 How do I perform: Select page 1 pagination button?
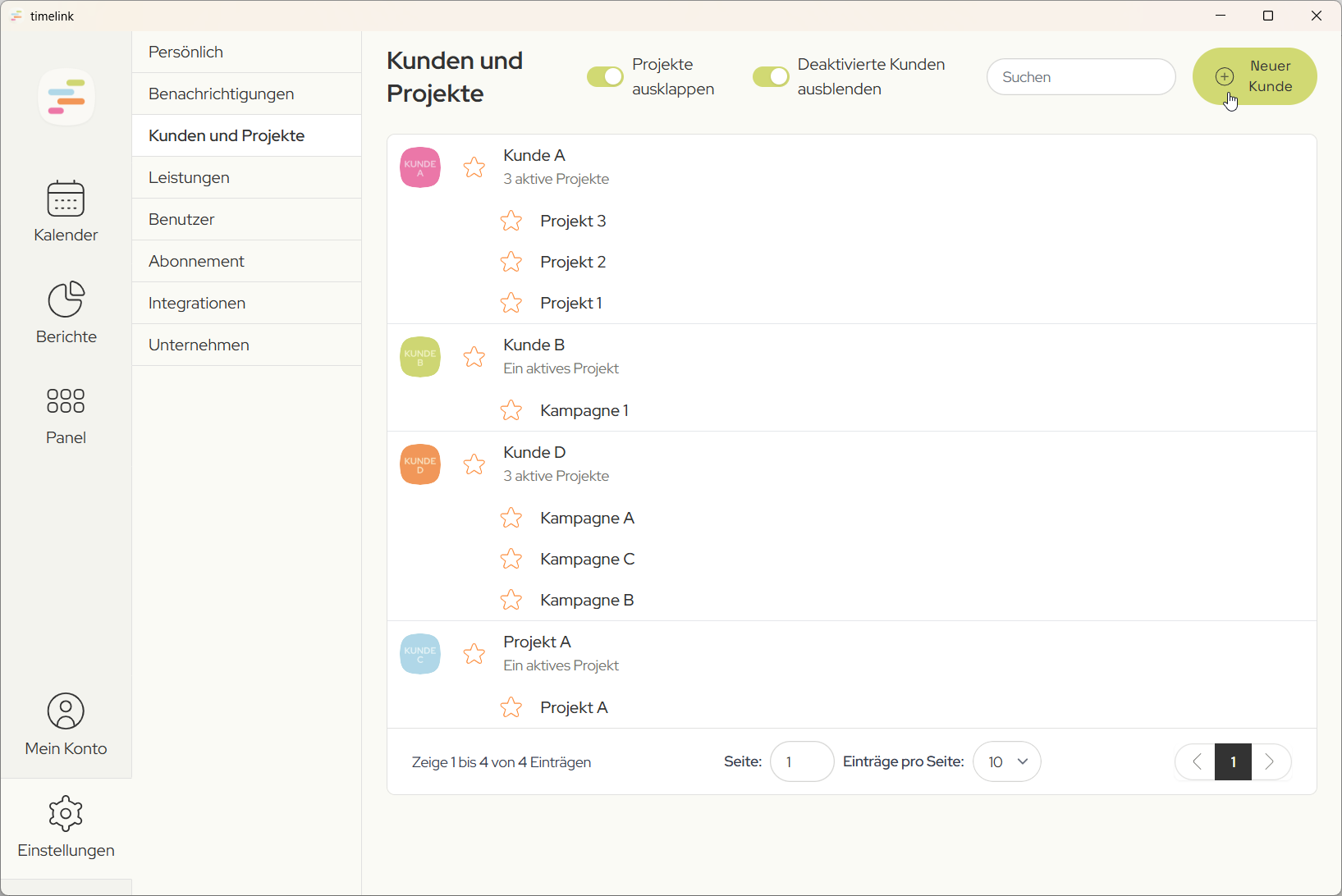1233,762
